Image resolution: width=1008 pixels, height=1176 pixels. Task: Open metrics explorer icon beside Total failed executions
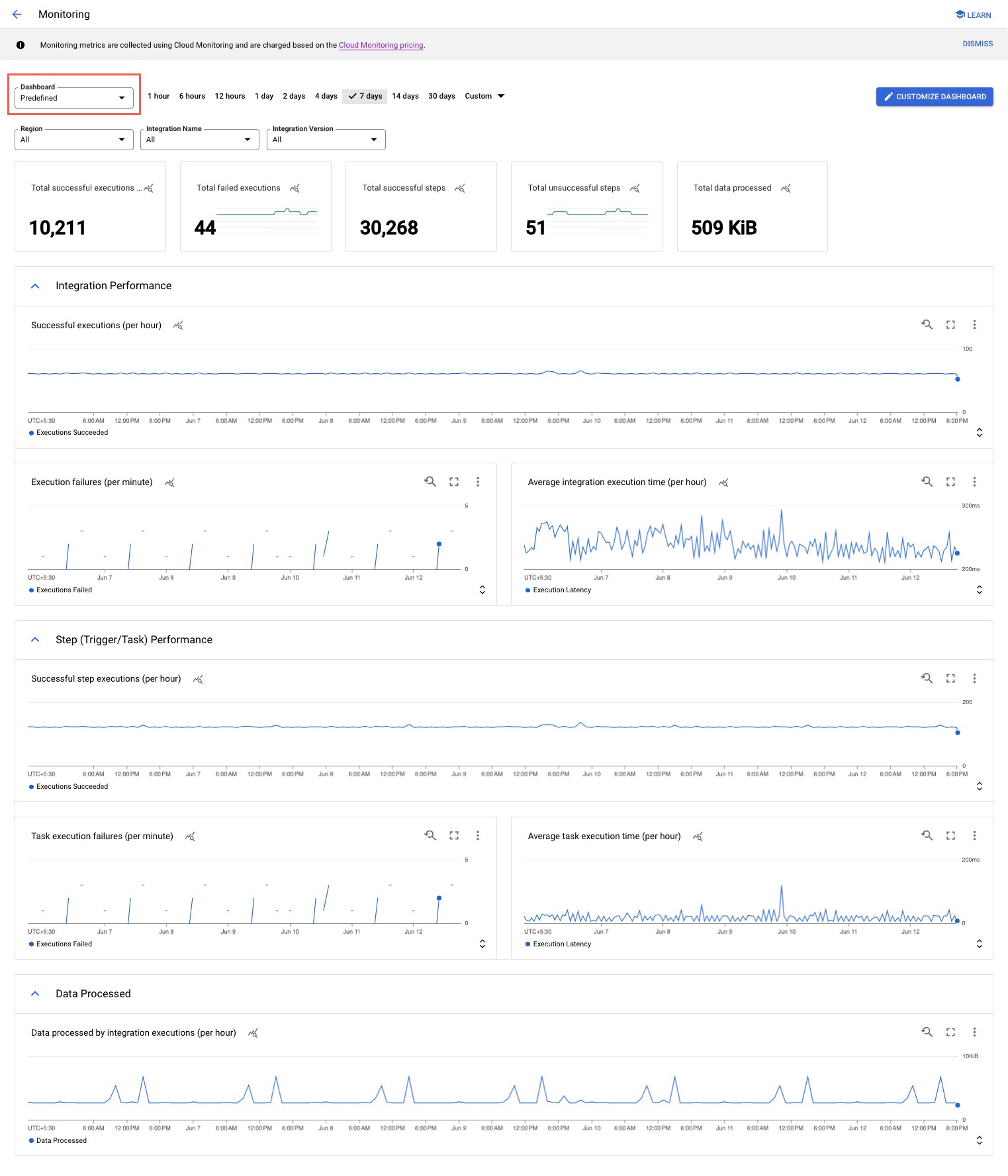click(x=295, y=189)
